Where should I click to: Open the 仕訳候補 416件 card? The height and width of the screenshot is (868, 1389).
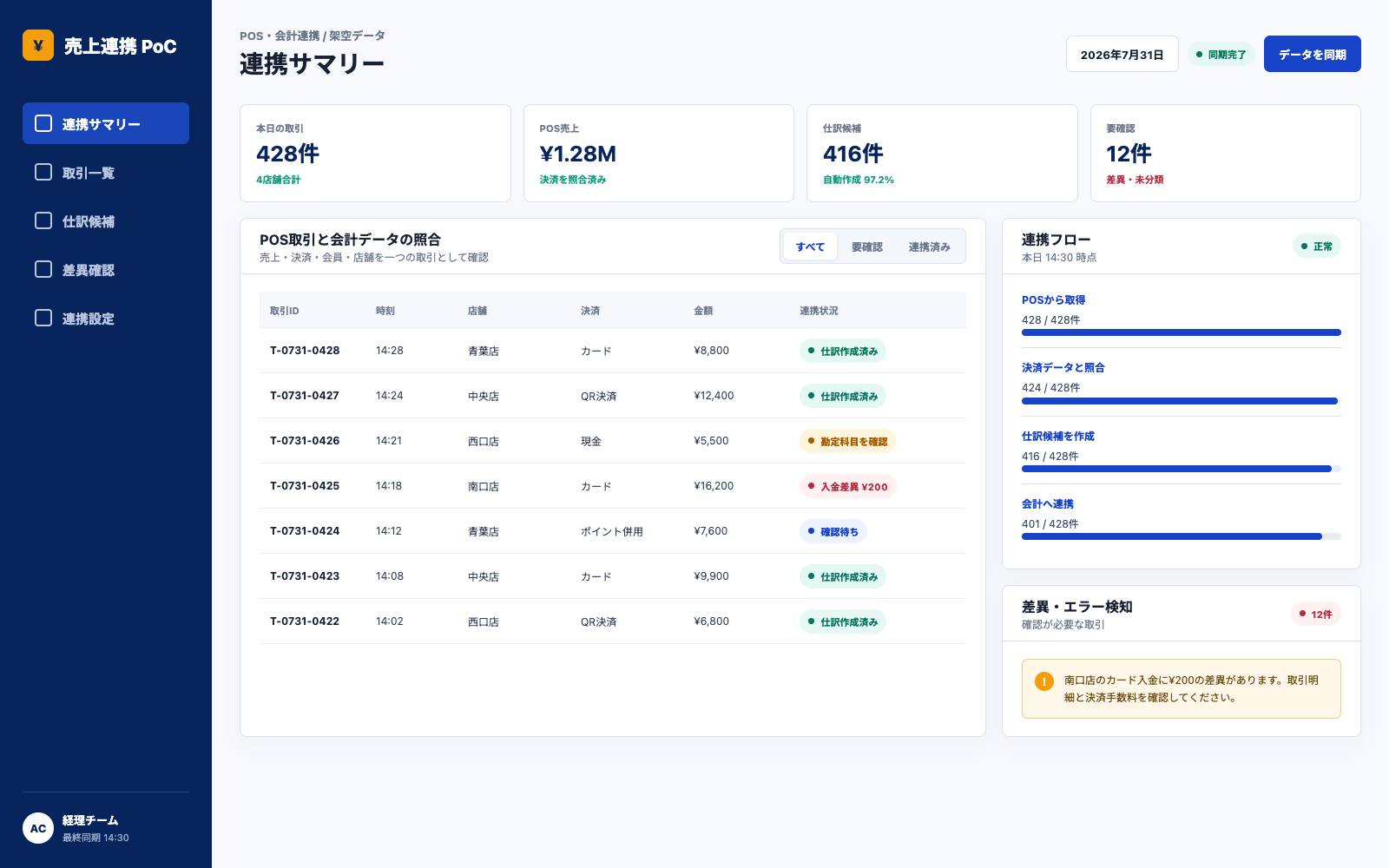pos(942,153)
